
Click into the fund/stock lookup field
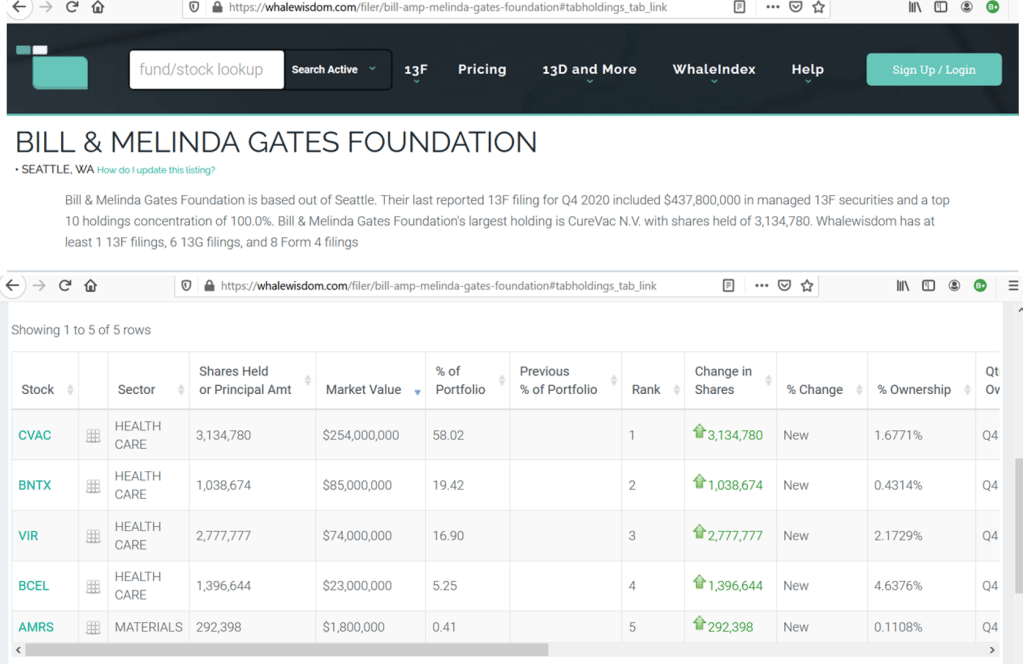pos(207,70)
